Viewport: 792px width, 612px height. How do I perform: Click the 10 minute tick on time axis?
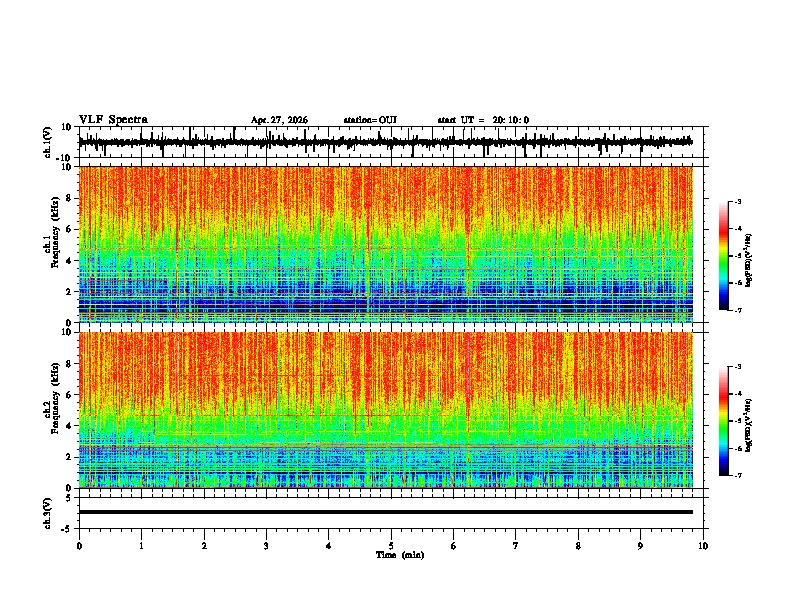(x=703, y=546)
